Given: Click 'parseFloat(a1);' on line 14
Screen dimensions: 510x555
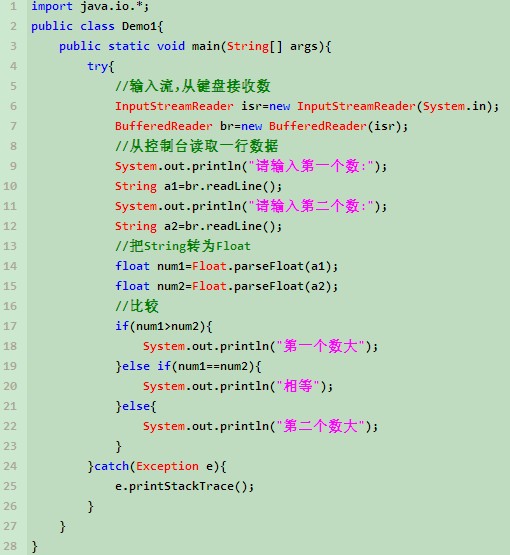Looking at the screenshot, I should tap(286, 266).
